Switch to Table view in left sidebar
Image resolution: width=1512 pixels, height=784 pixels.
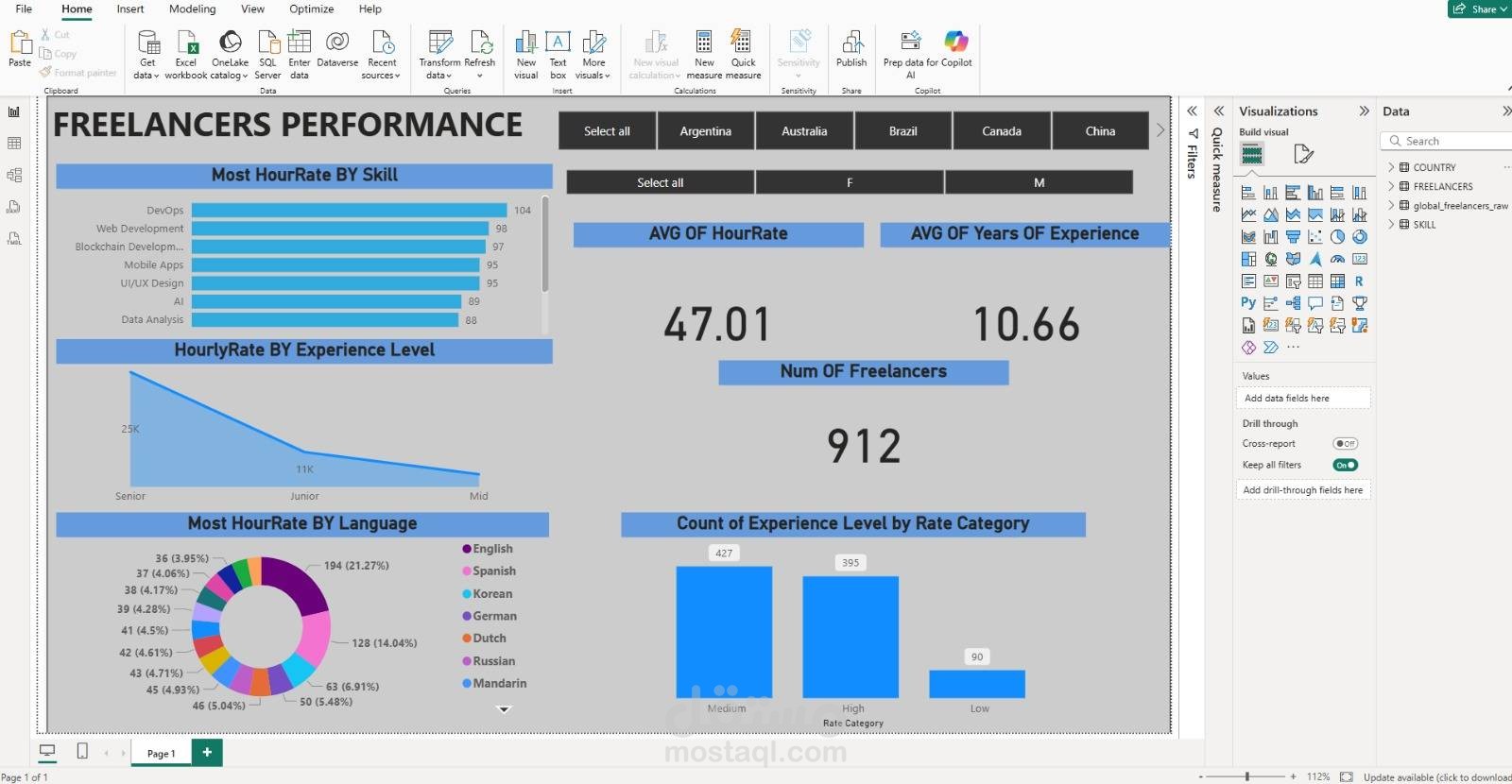14,144
